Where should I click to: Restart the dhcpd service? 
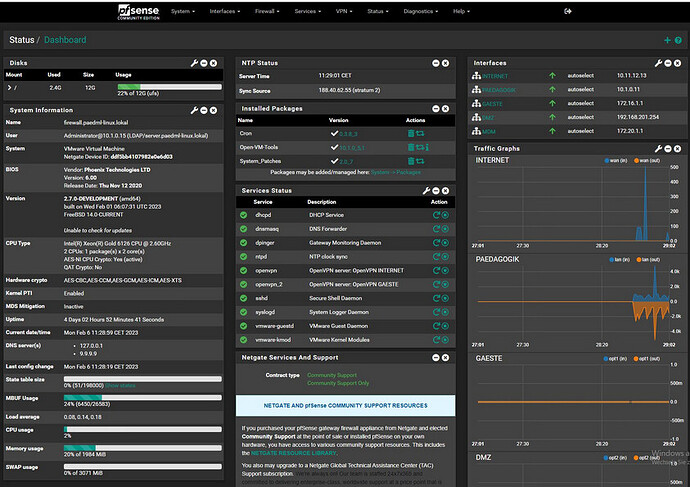435,214
